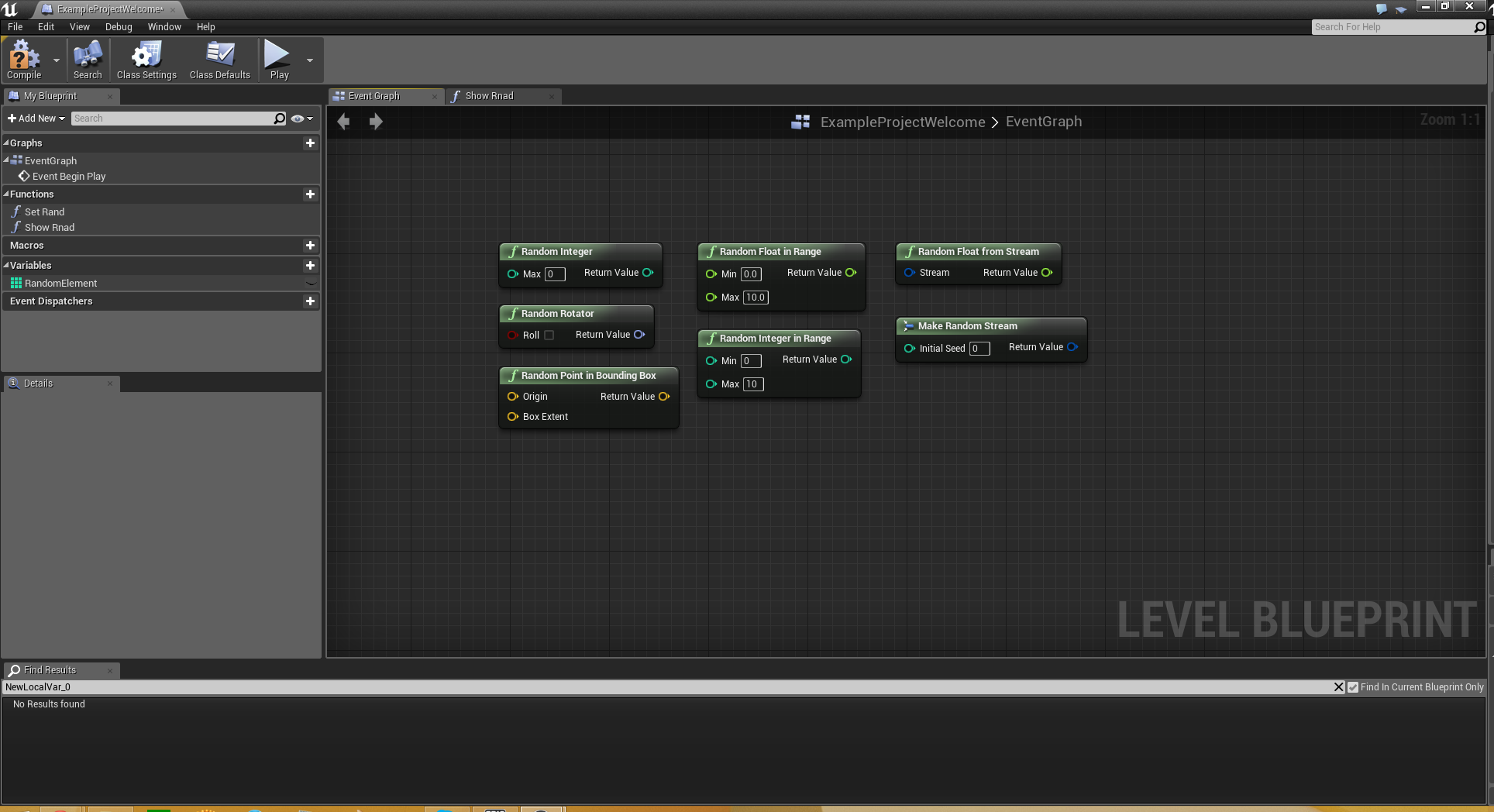The height and width of the screenshot is (812, 1494).
Task: Click the Search For Help field
Action: tap(1393, 27)
